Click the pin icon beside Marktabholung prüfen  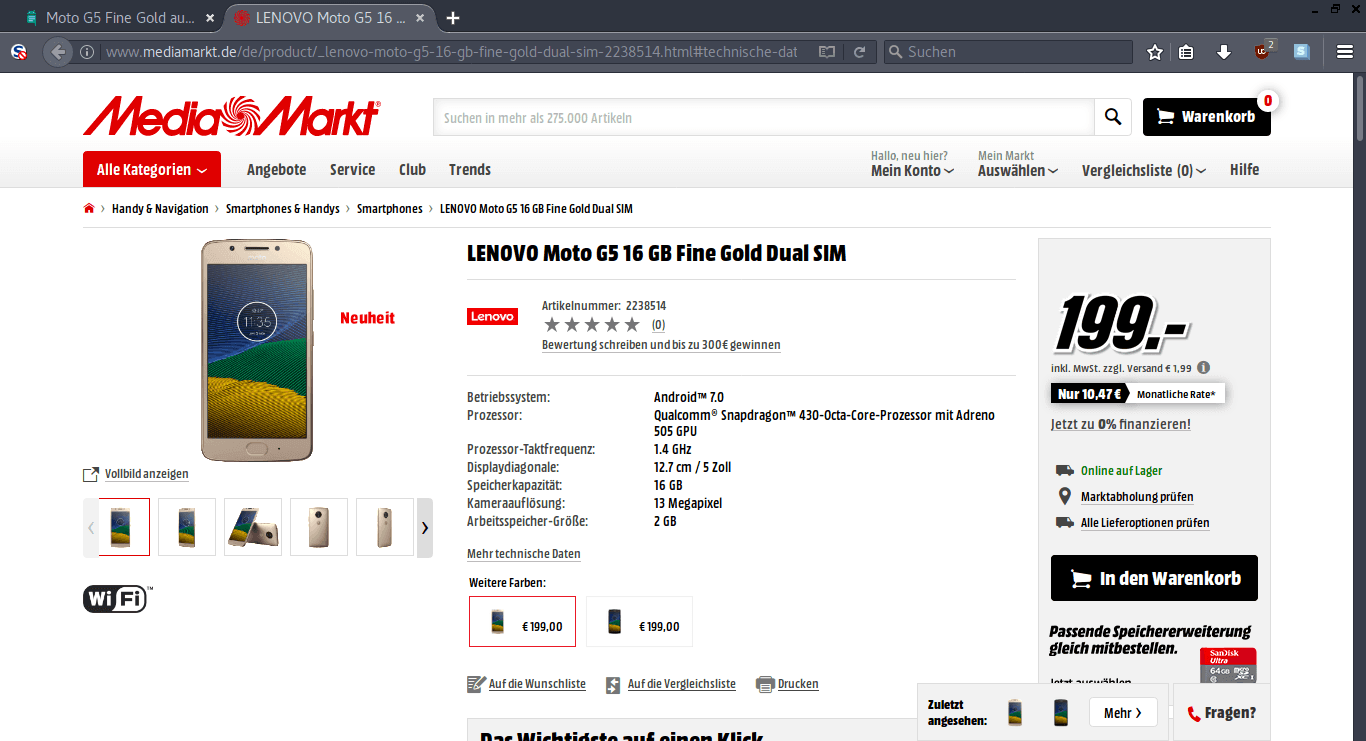point(1064,496)
